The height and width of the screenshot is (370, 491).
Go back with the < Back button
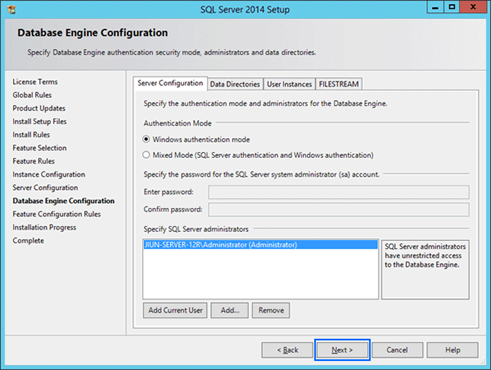[x=287, y=350]
